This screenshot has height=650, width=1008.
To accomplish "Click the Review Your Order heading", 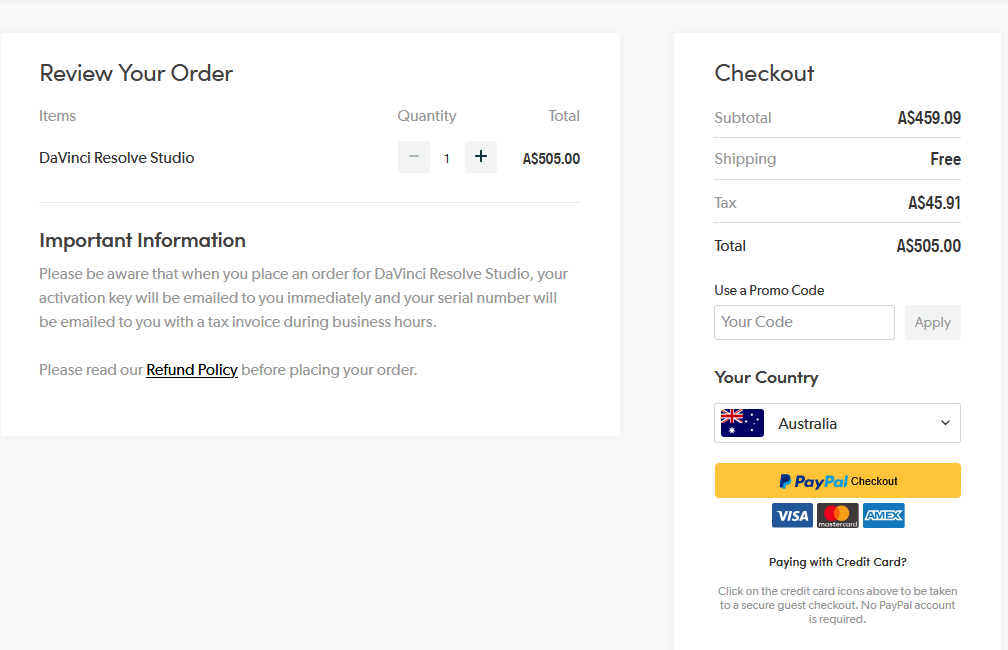I will (x=136, y=73).
